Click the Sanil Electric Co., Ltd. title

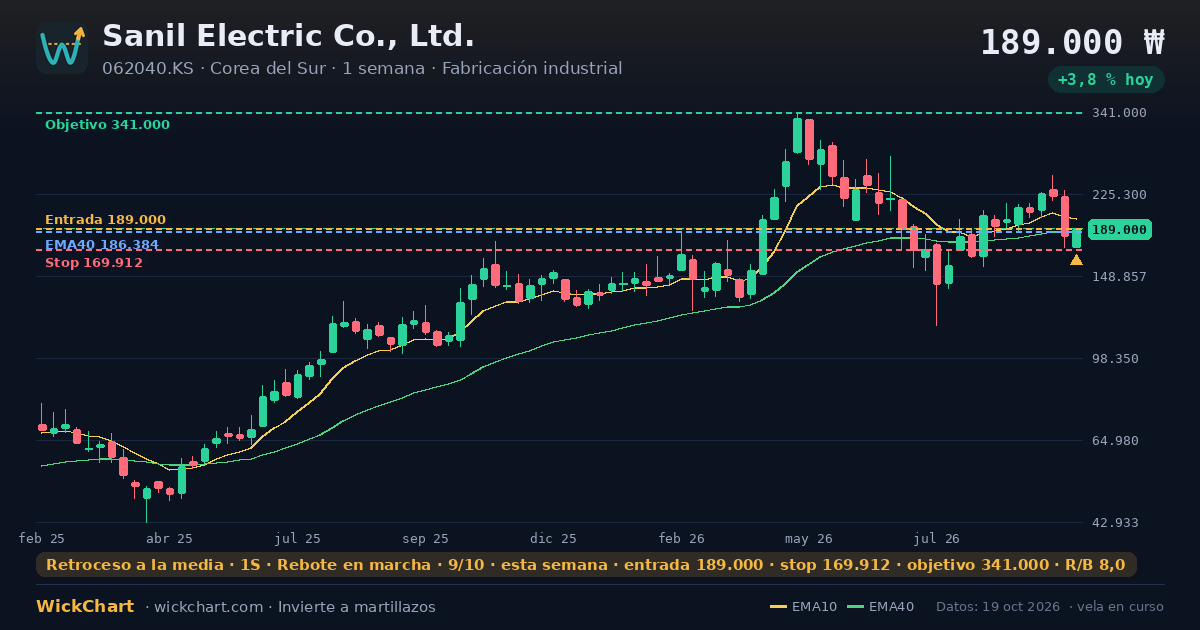click(288, 37)
